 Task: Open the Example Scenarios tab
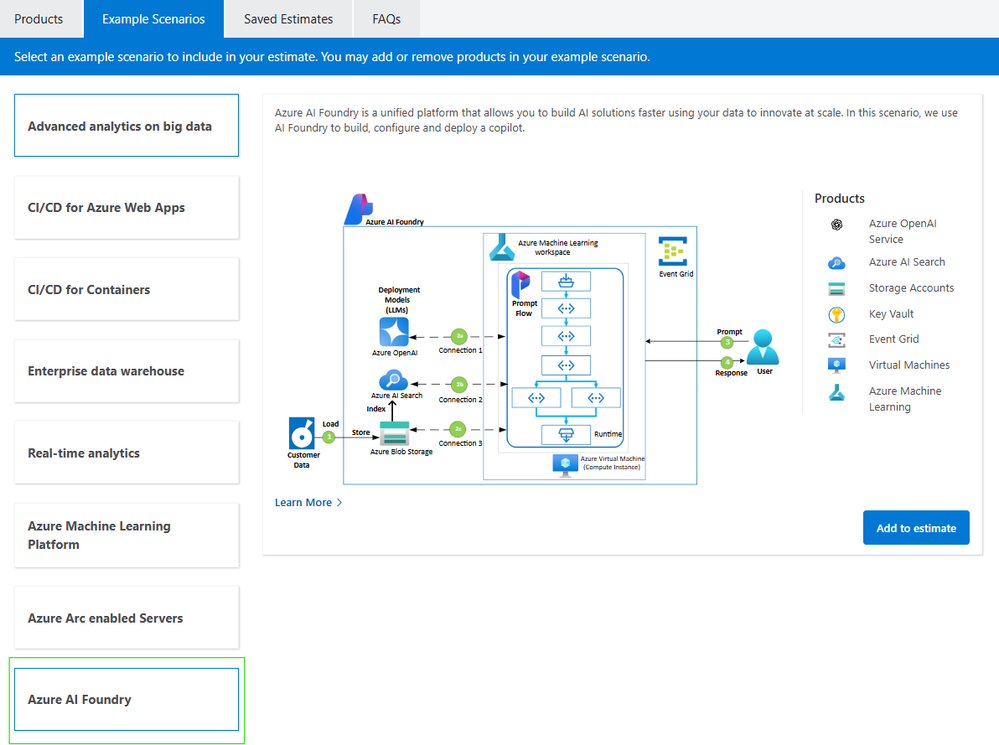(154, 19)
